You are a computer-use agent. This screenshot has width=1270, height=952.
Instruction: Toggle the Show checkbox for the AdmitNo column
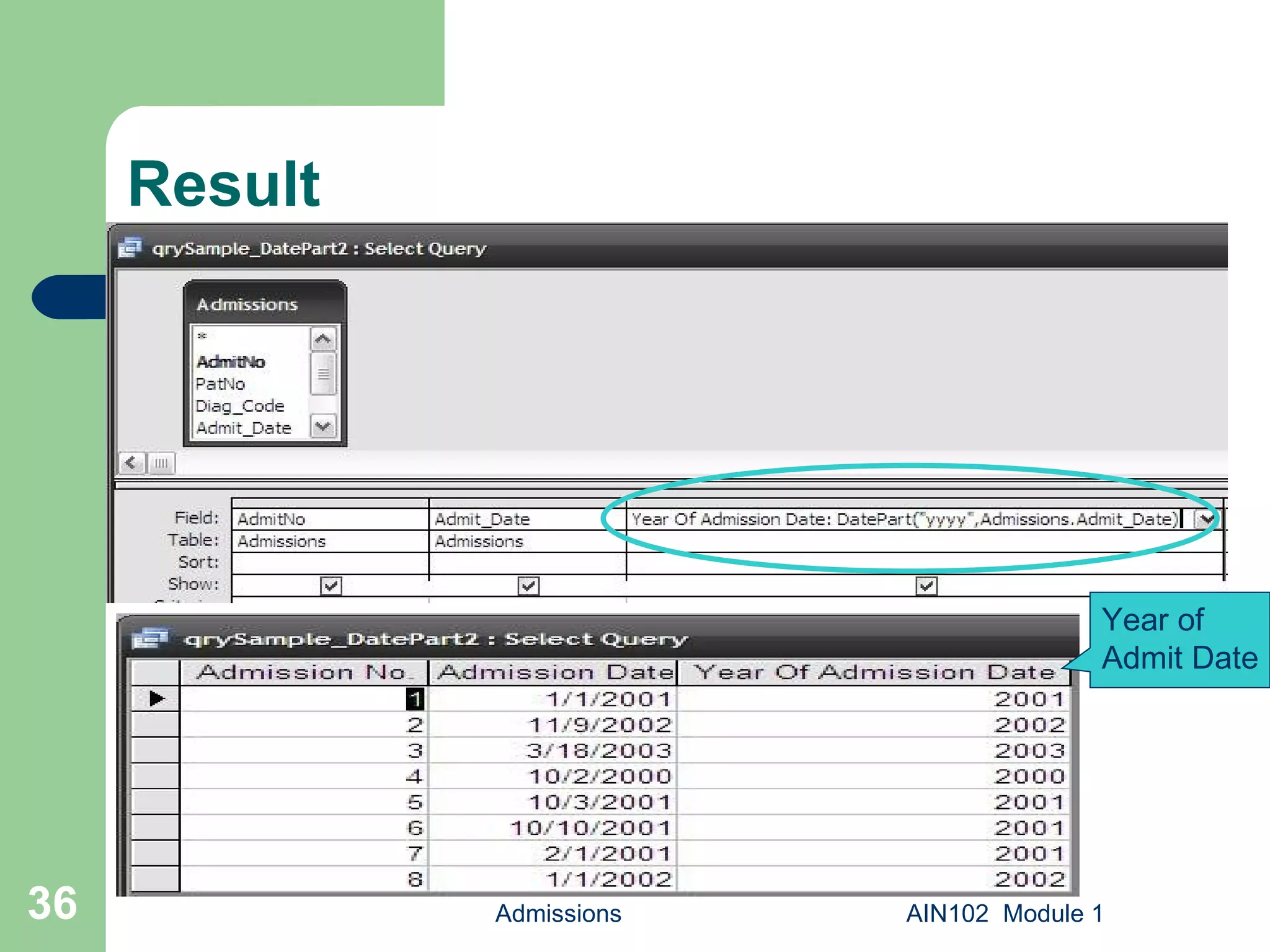(x=331, y=586)
